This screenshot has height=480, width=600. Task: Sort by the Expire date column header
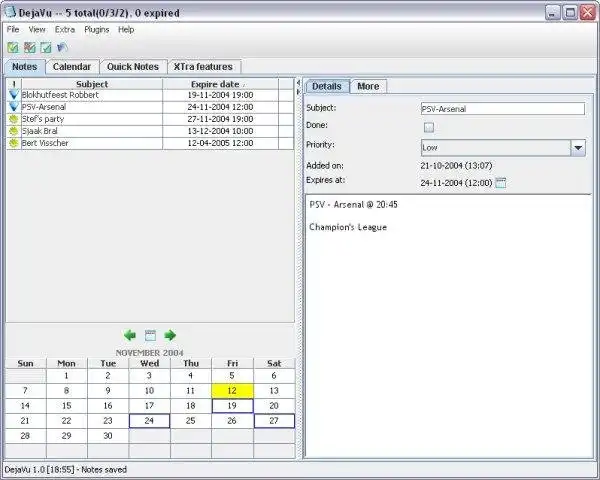tap(220, 84)
